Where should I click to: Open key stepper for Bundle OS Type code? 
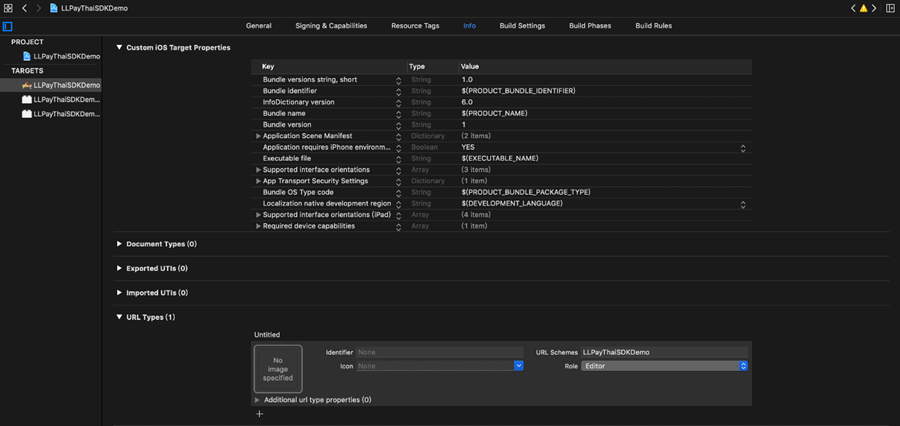(398, 192)
